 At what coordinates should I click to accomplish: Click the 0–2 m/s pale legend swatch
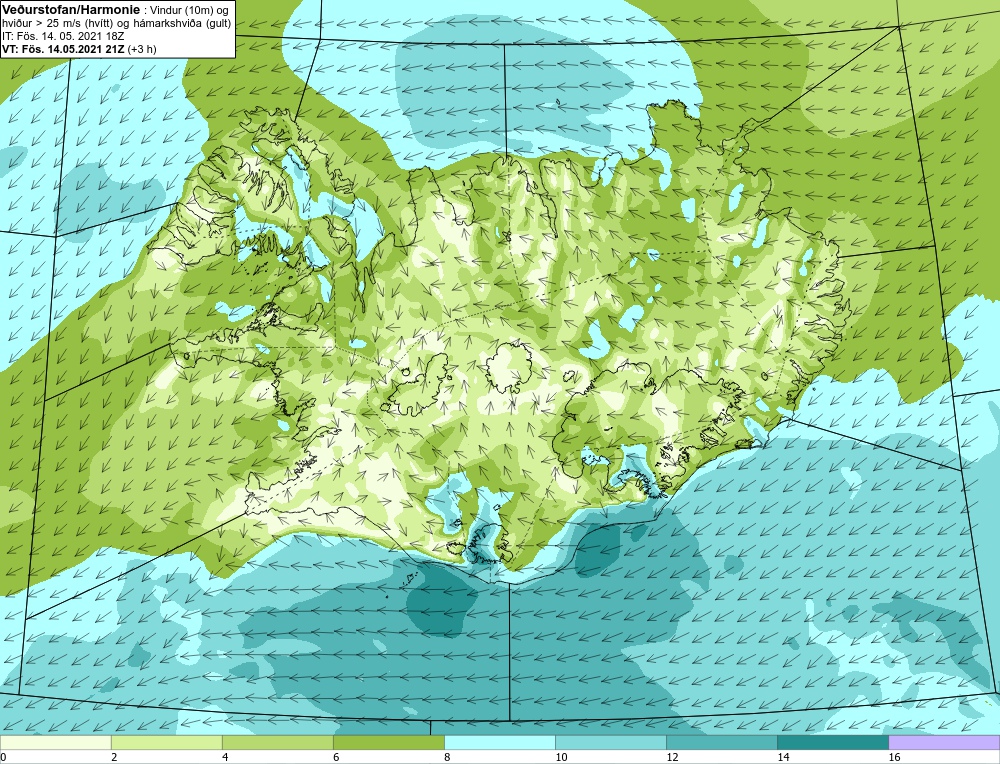pos(55,742)
